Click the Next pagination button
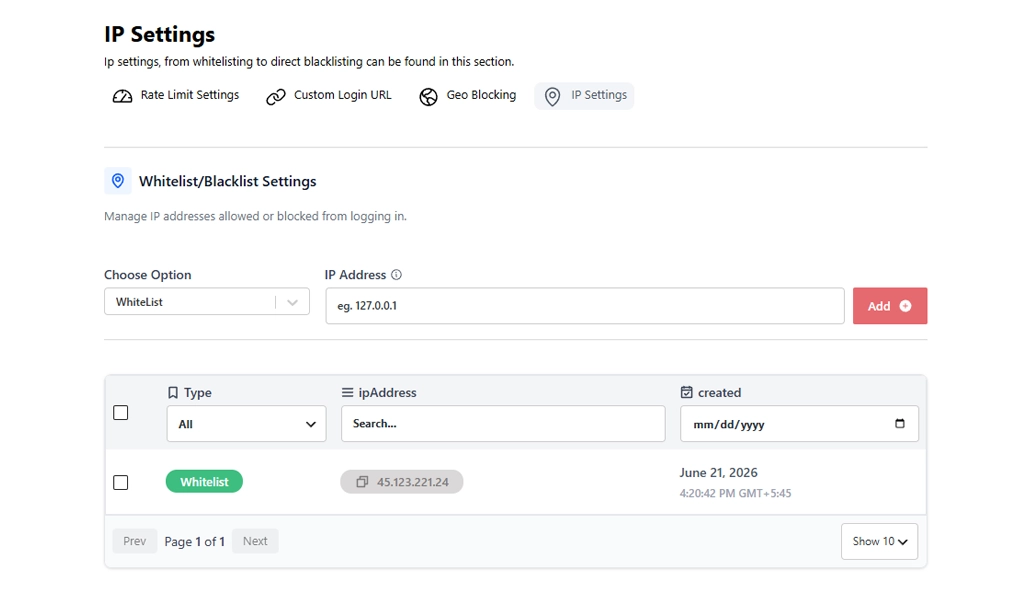The height and width of the screenshot is (589, 1024). point(255,541)
